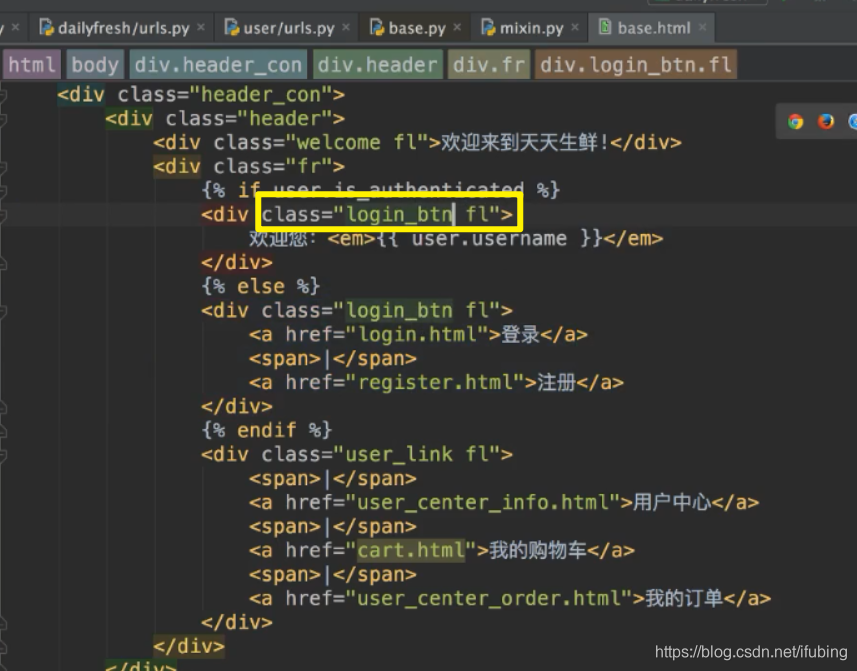Jump to div.header_con breadcrumb

coord(218,65)
